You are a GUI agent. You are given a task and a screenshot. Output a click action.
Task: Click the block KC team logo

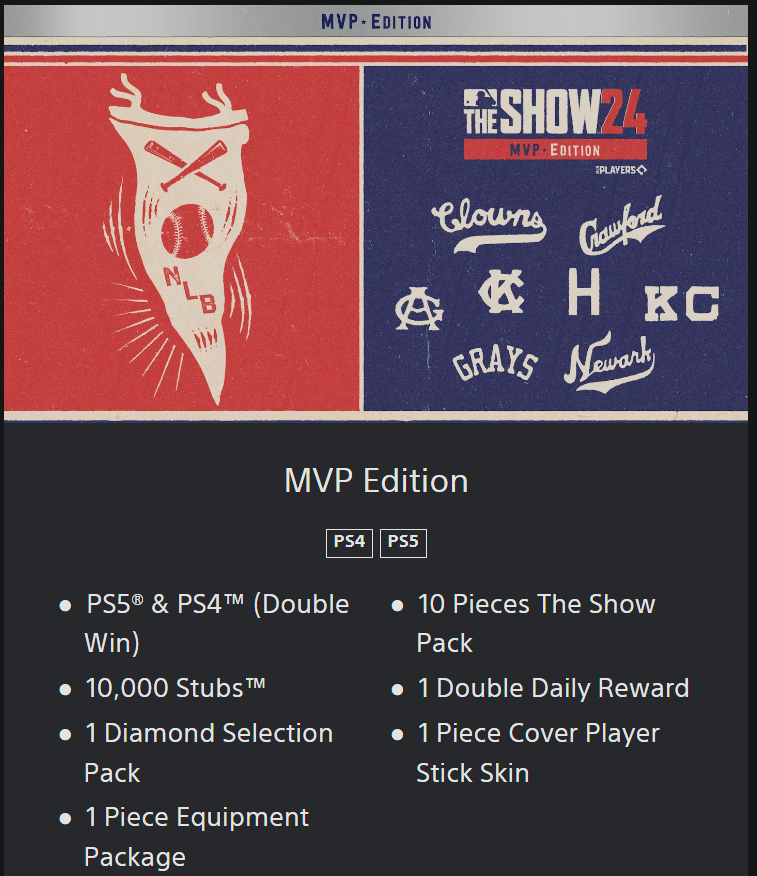click(682, 303)
